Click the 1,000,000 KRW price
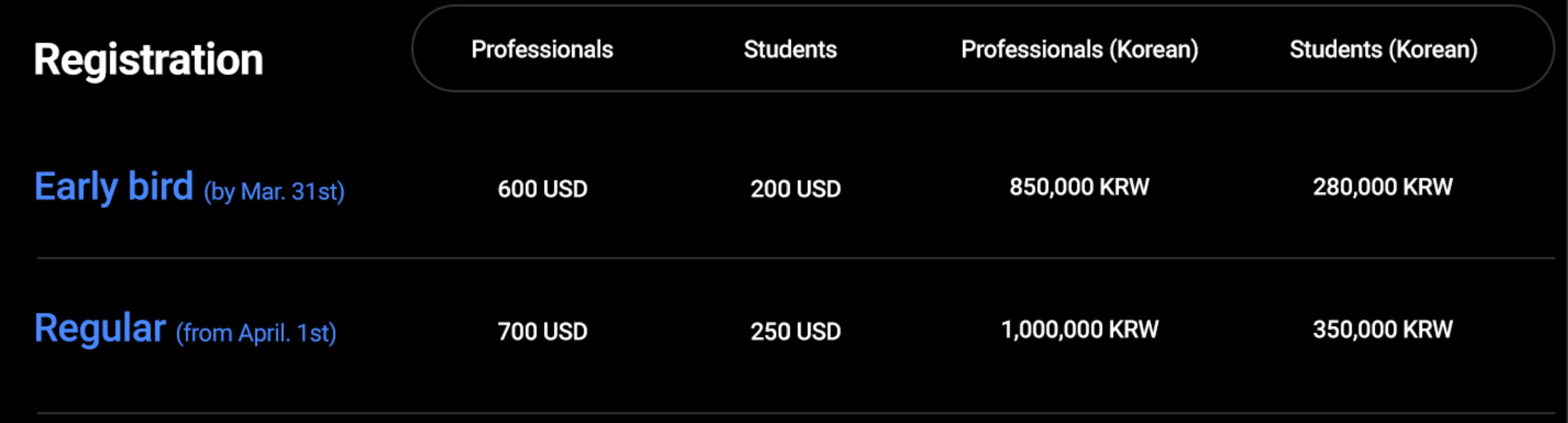The image size is (1568, 423). click(1080, 329)
